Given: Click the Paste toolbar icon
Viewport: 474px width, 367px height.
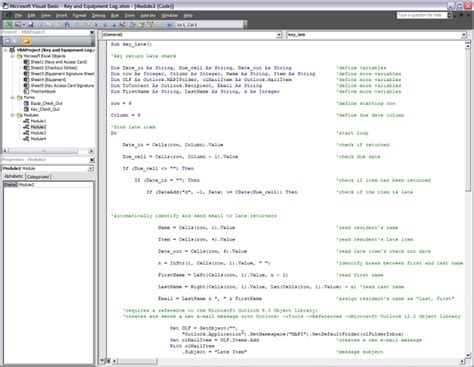Looking at the screenshot, I should (x=58, y=25).
